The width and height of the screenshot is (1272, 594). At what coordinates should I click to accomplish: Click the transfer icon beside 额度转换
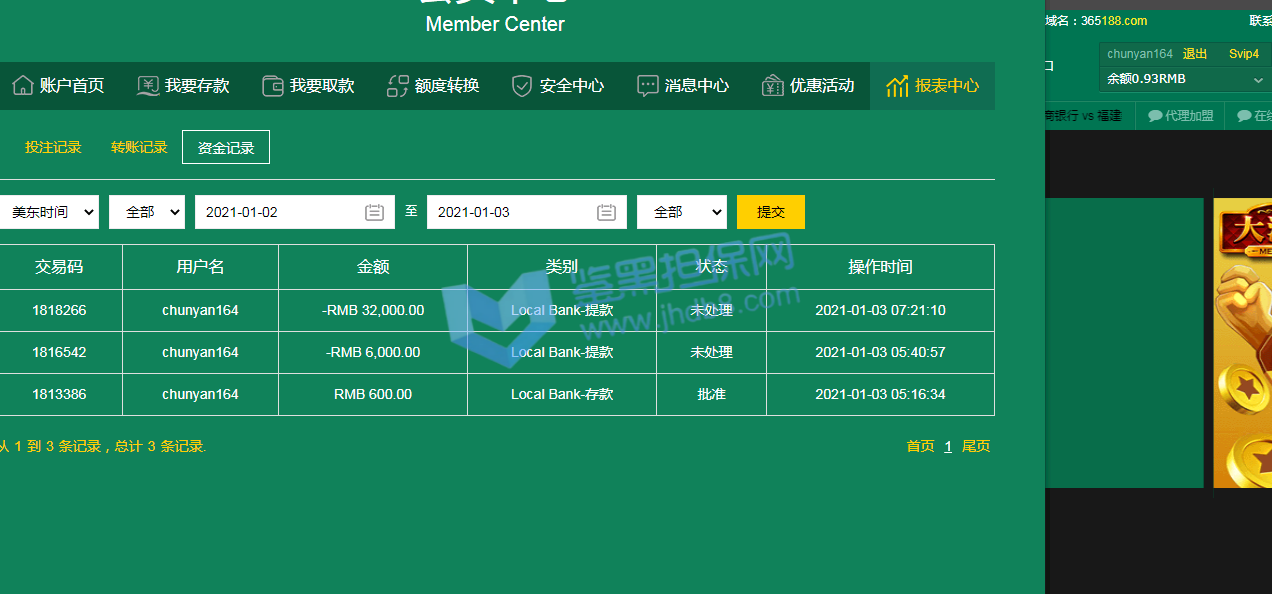pos(398,86)
